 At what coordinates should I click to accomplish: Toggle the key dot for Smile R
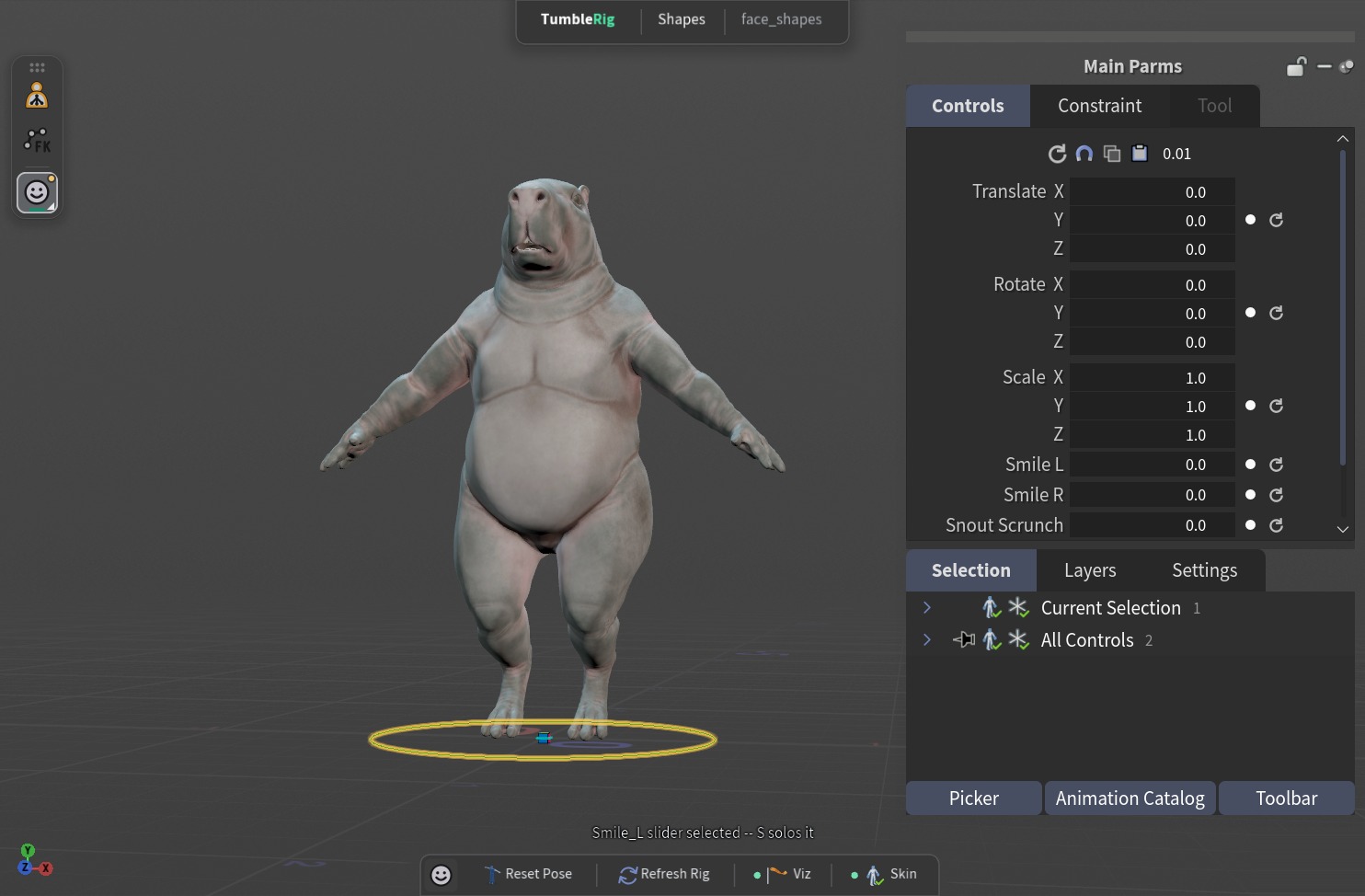point(1250,495)
